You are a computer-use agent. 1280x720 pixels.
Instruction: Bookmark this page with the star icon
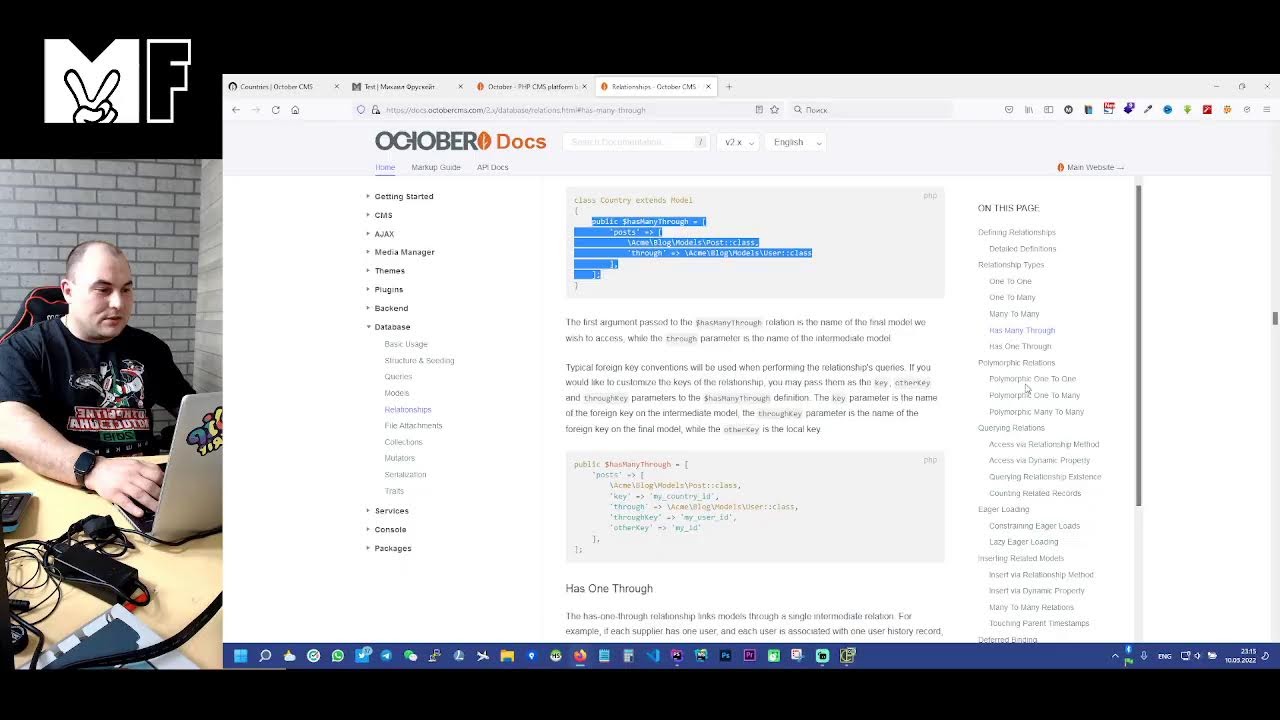(x=774, y=110)
